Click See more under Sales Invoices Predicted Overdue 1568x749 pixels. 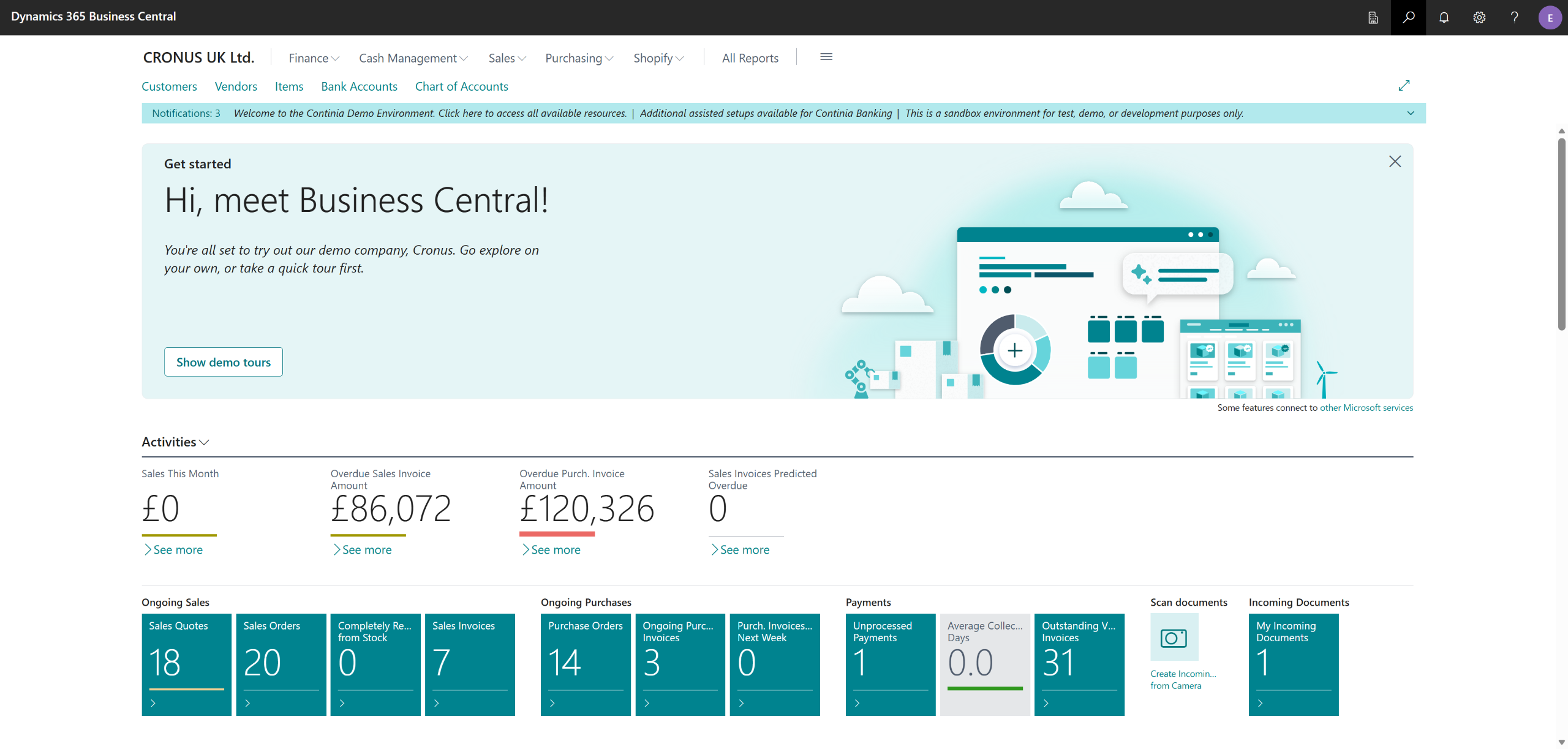click(740, 550)
